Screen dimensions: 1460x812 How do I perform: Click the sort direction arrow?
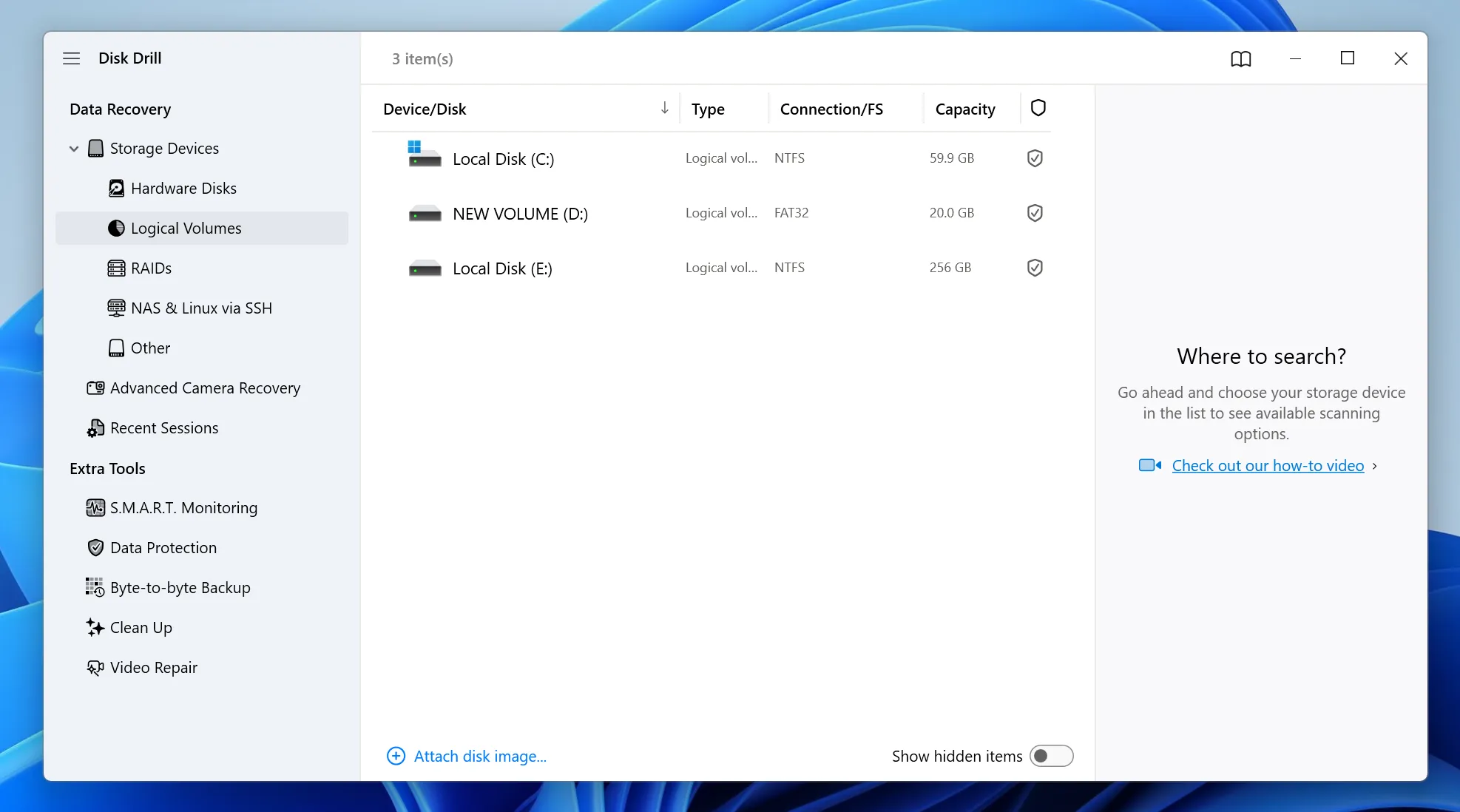click(664, 109)
